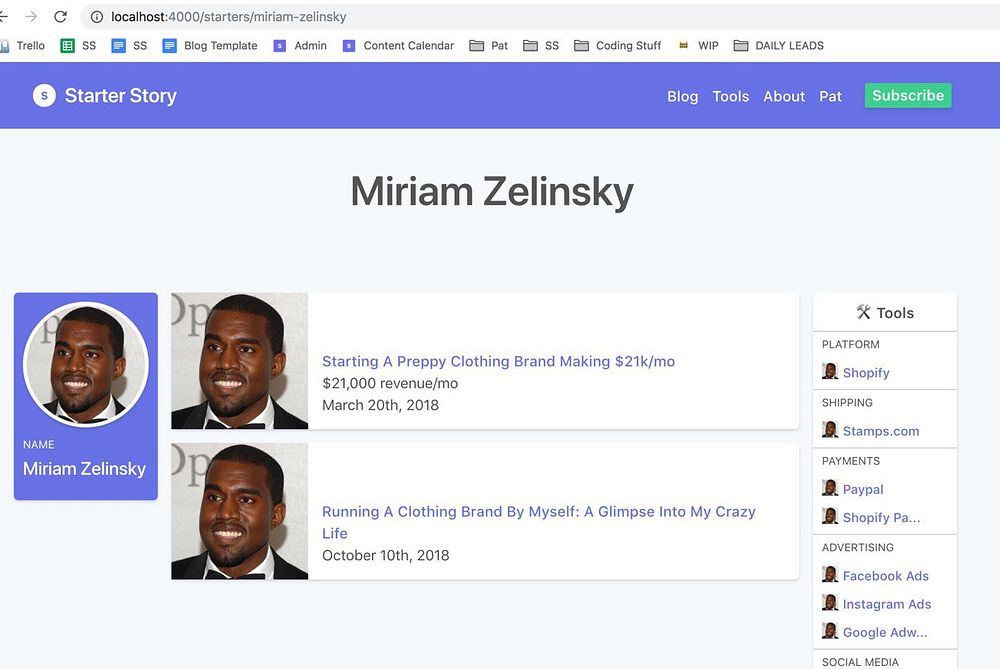Screen dimensions: 1000x669
Task: Open the Facebook Ads tool link
Action: [x=885, y=576]
